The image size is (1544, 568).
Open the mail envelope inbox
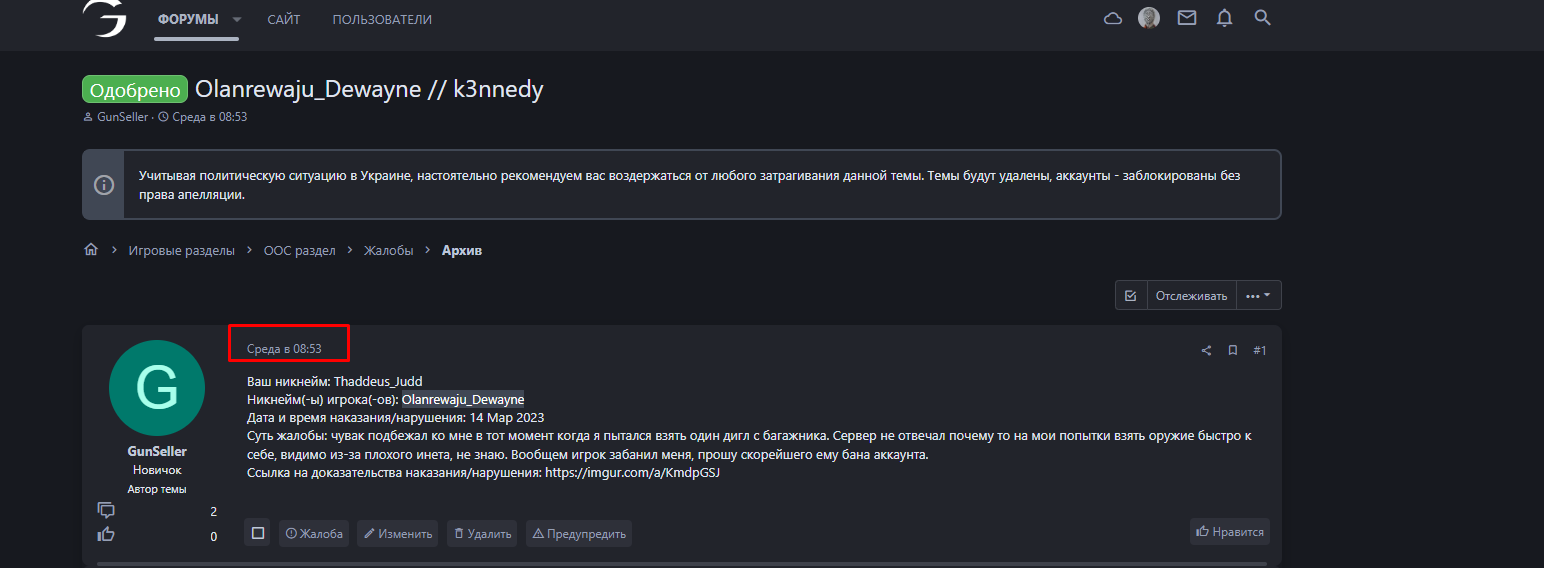[1187, 18]
